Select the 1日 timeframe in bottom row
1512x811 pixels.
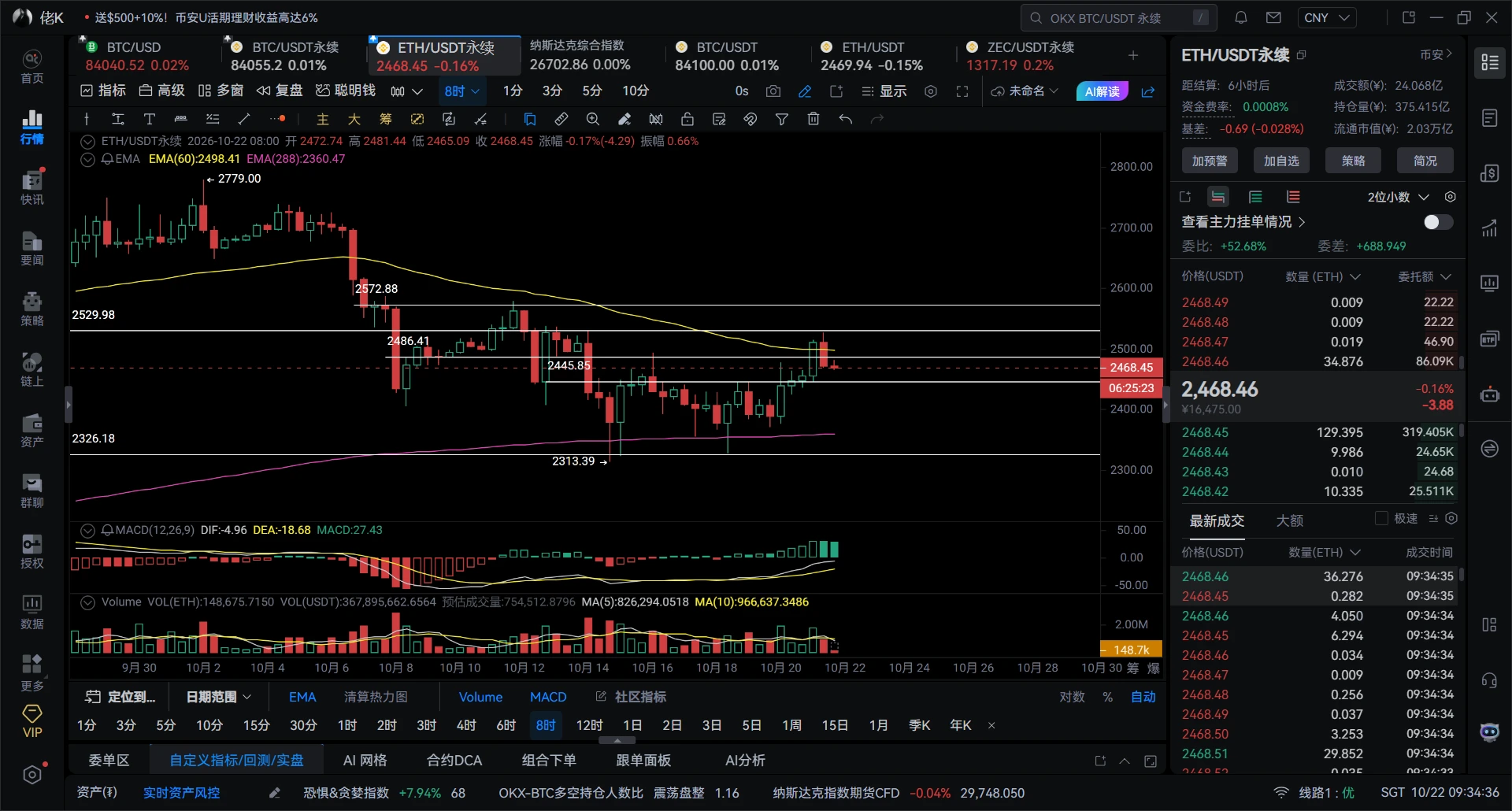pyautogui.click(x=632, y=725)
